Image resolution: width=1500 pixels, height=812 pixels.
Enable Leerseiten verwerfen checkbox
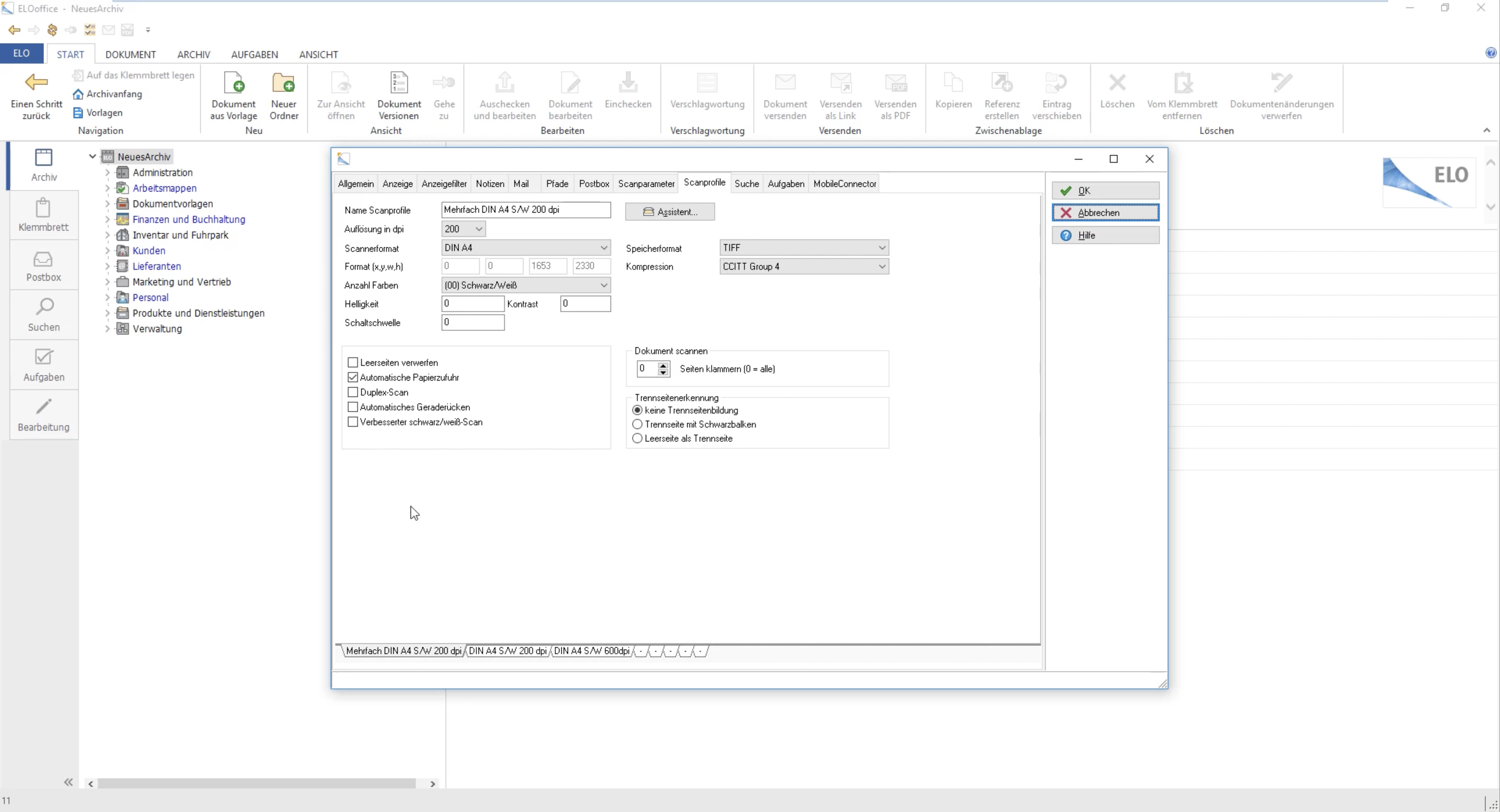[x=352, y=363]
